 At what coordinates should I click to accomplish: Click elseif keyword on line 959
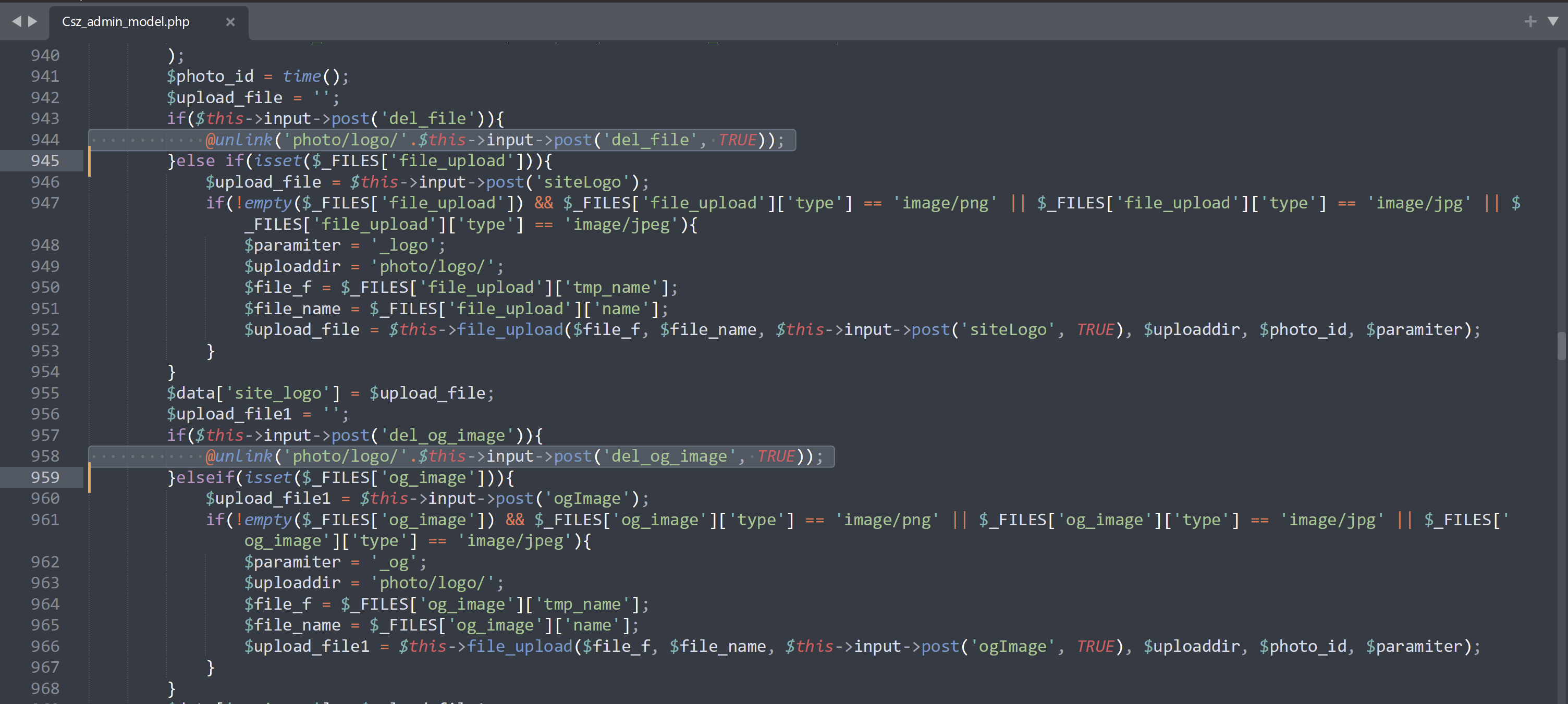coord(205,478)
